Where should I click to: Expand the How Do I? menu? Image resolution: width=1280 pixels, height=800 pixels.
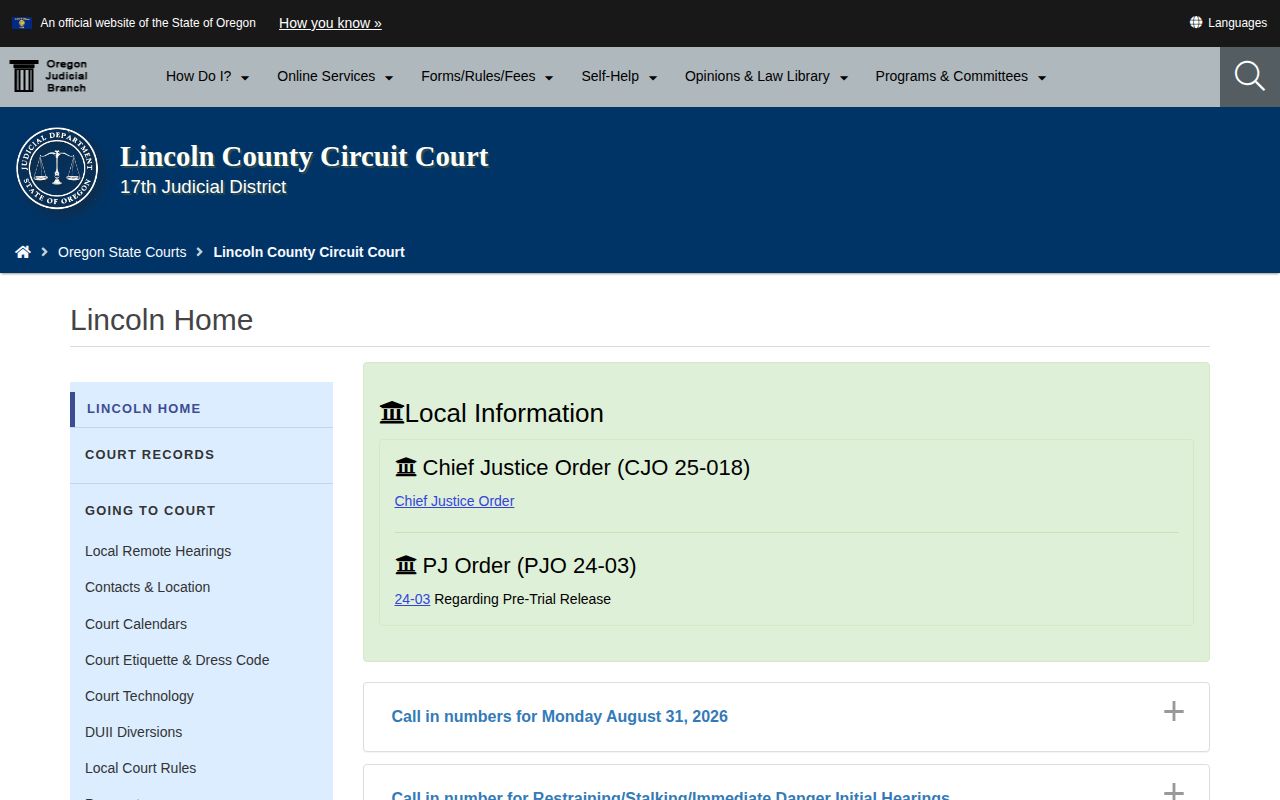pos(207,76)
